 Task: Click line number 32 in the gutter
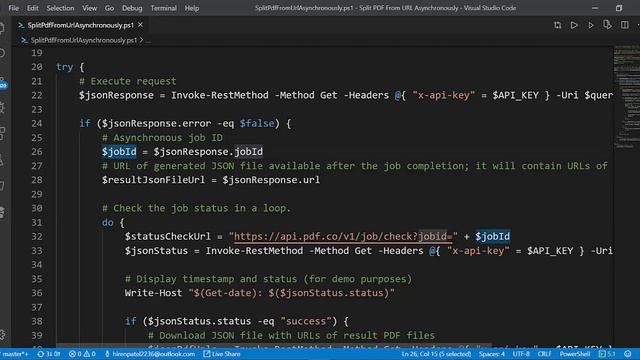tap(37, 236)
